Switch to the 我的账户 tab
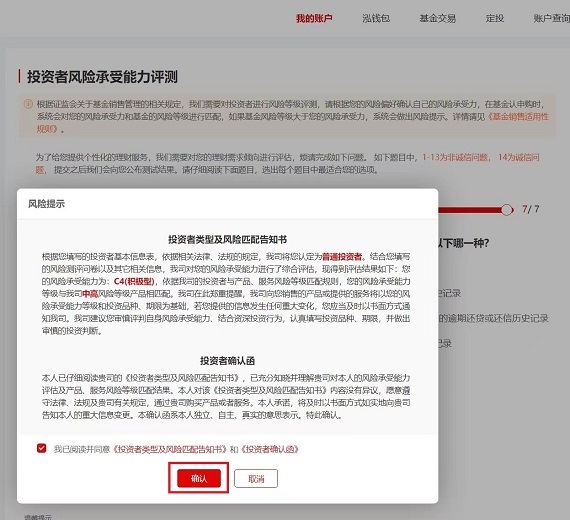This screenshot has width=570, height=520. 314,18
